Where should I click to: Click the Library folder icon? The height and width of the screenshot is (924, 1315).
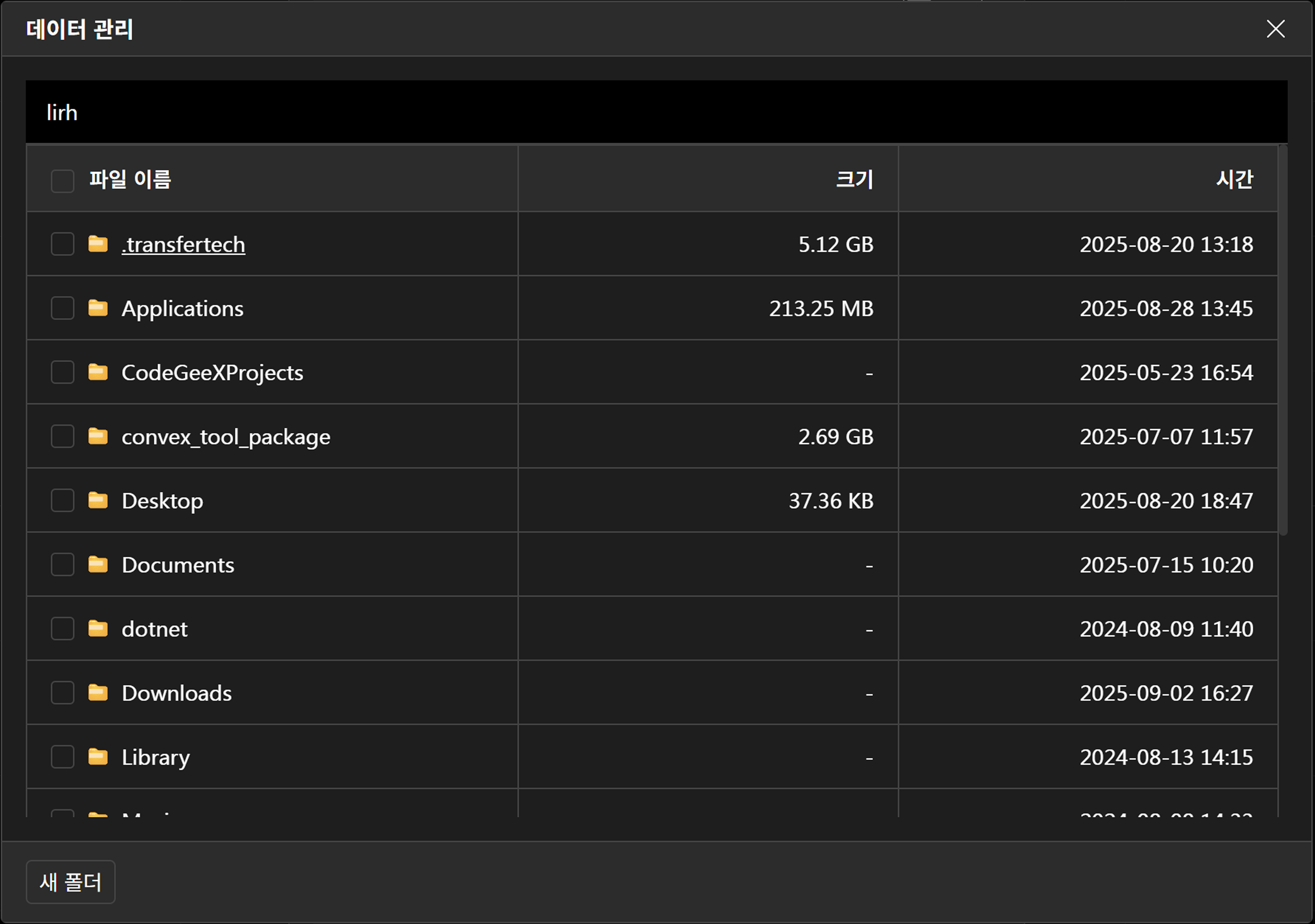coord(98,757)
